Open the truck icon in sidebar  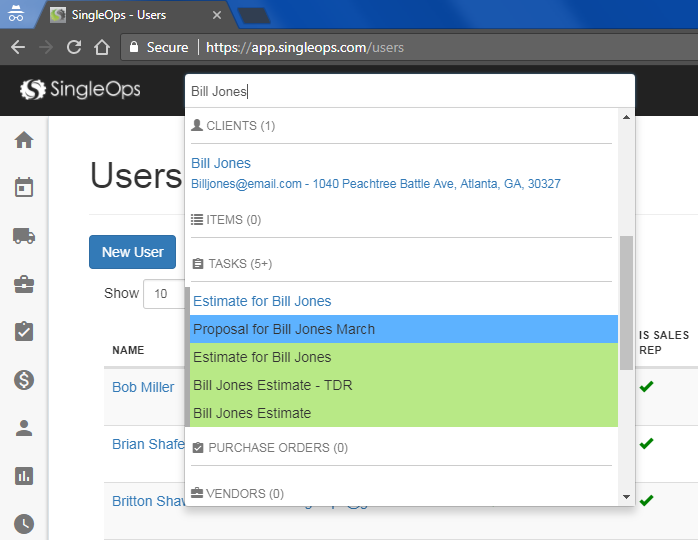pos(24,235)
